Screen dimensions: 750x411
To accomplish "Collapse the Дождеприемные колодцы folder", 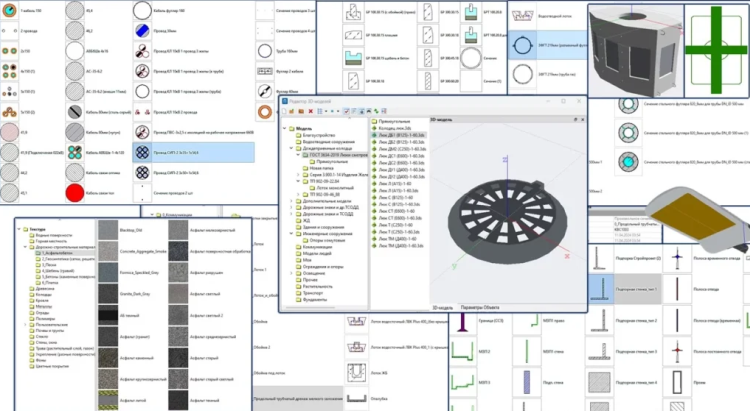I will (290, 149).
